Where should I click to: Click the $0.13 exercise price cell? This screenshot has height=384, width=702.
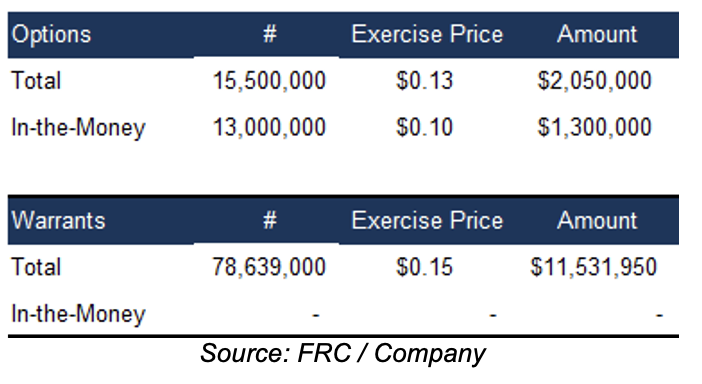pyautogui.click(x=424, y=81)
